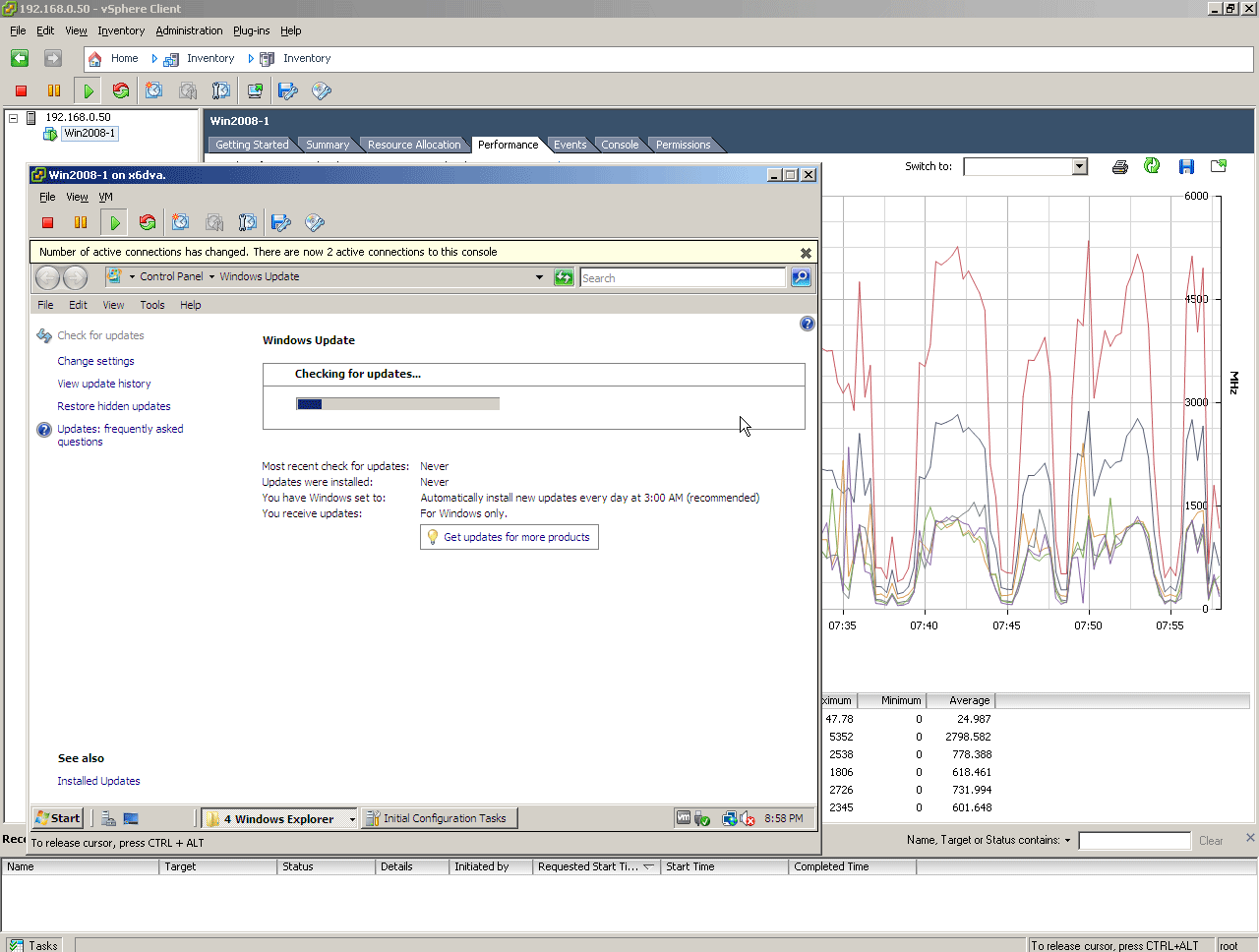Open the second Inventory breadcrumb arrow
This screenshot has width=1259, height=952.
coord(251,59)
